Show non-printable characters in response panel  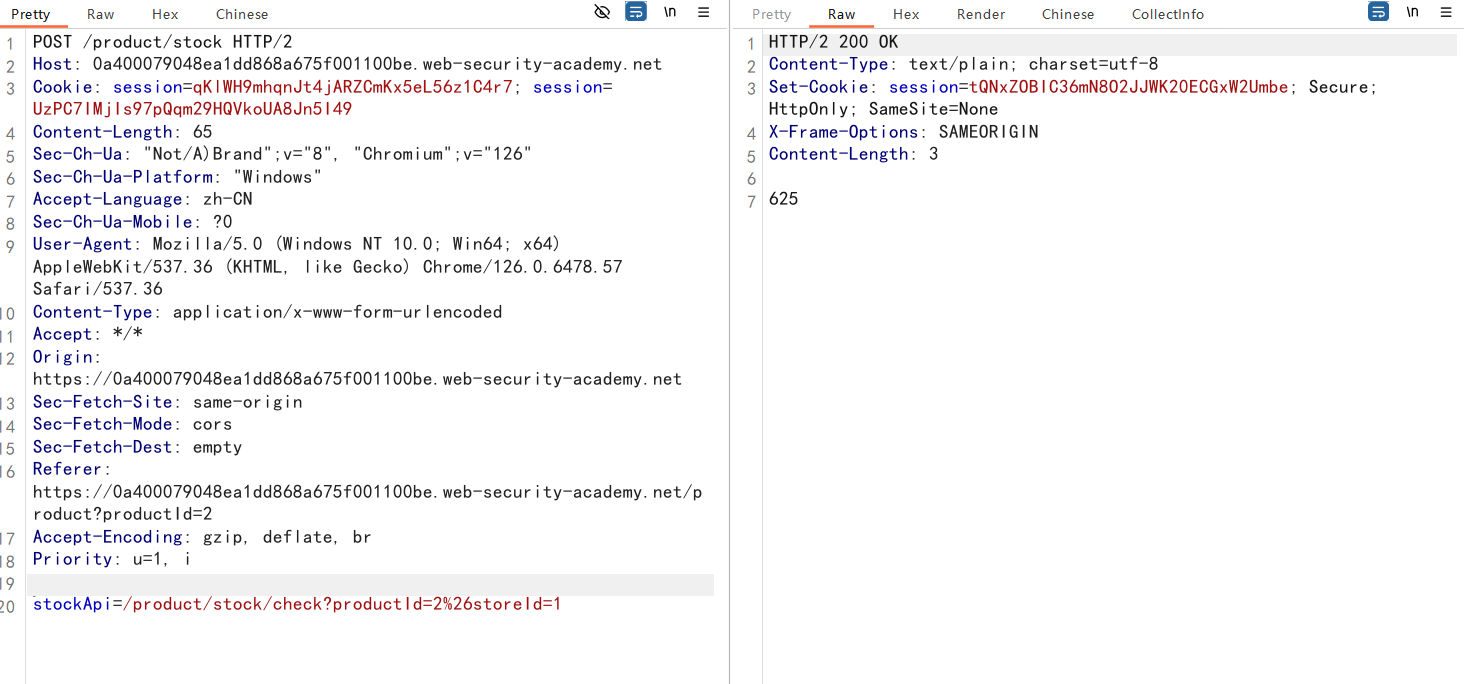(x=1412, y=12)
